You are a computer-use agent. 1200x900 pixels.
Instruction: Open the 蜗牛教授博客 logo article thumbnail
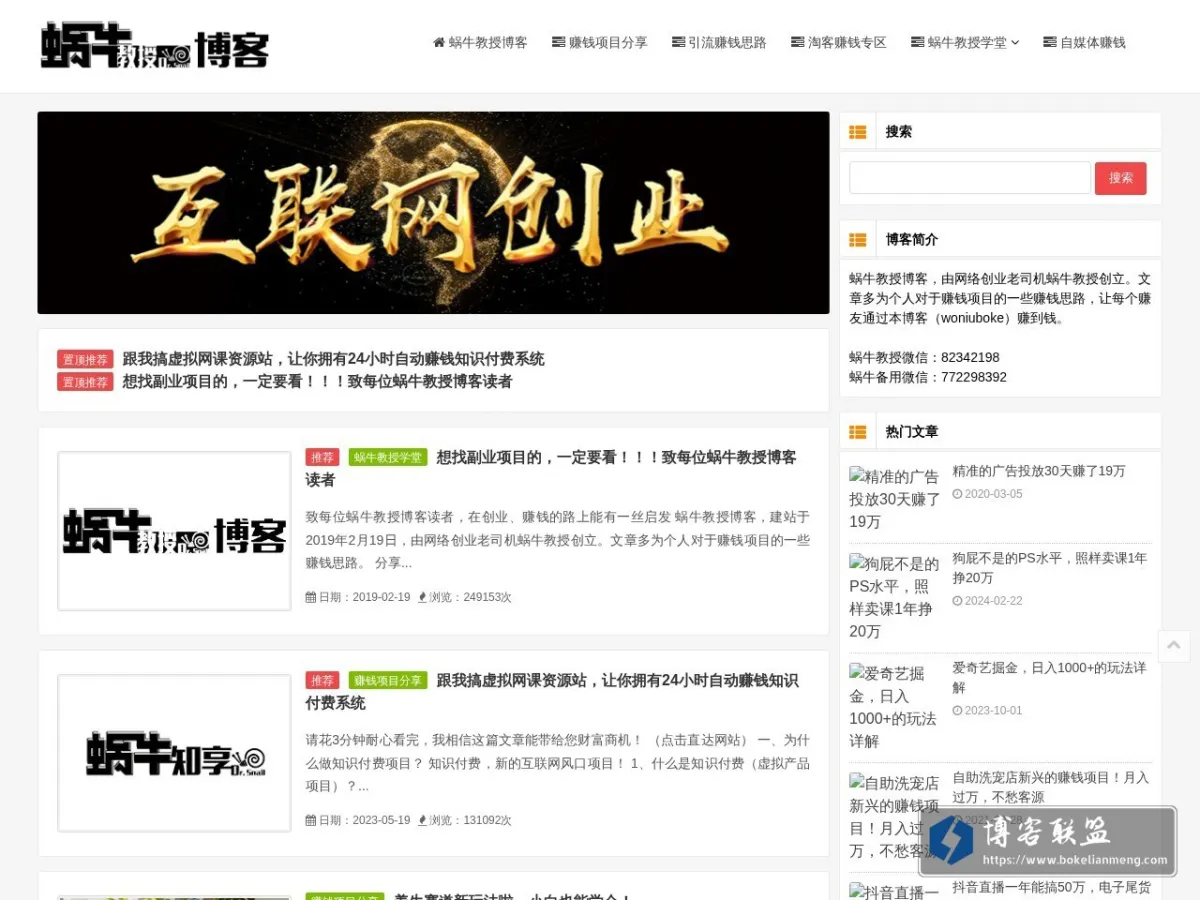pyautogui.click(x=174, y=531)
